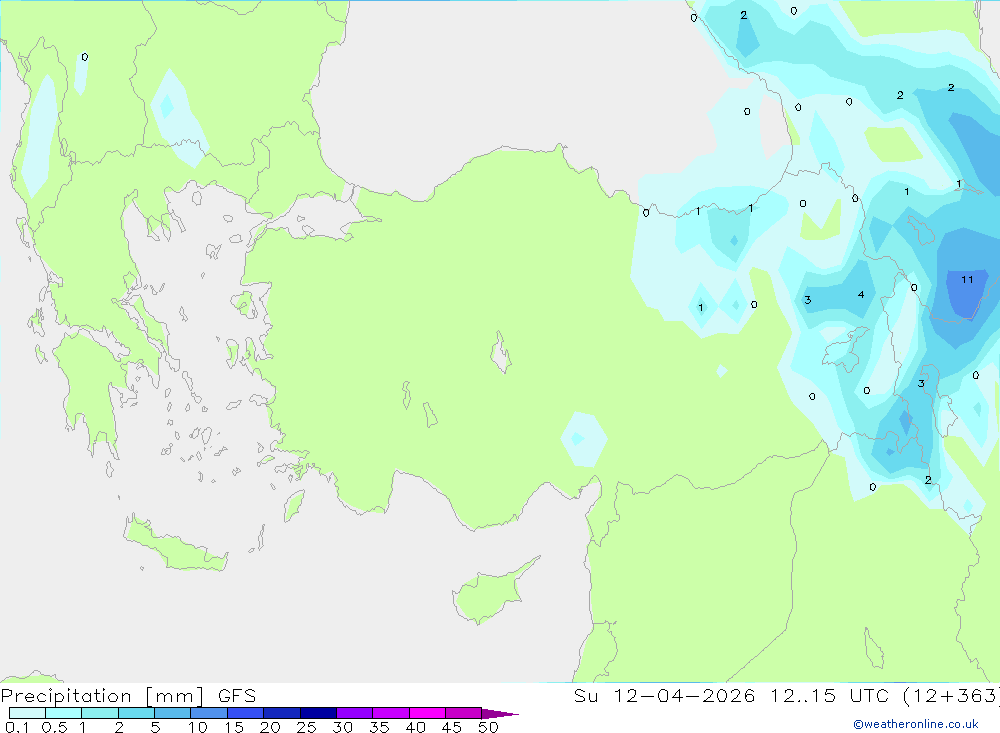The width and height of the screenshot is (1000, 733).
Task: Pick the 40–45 mm magenta legend swatch
Action: coord(427,713)
